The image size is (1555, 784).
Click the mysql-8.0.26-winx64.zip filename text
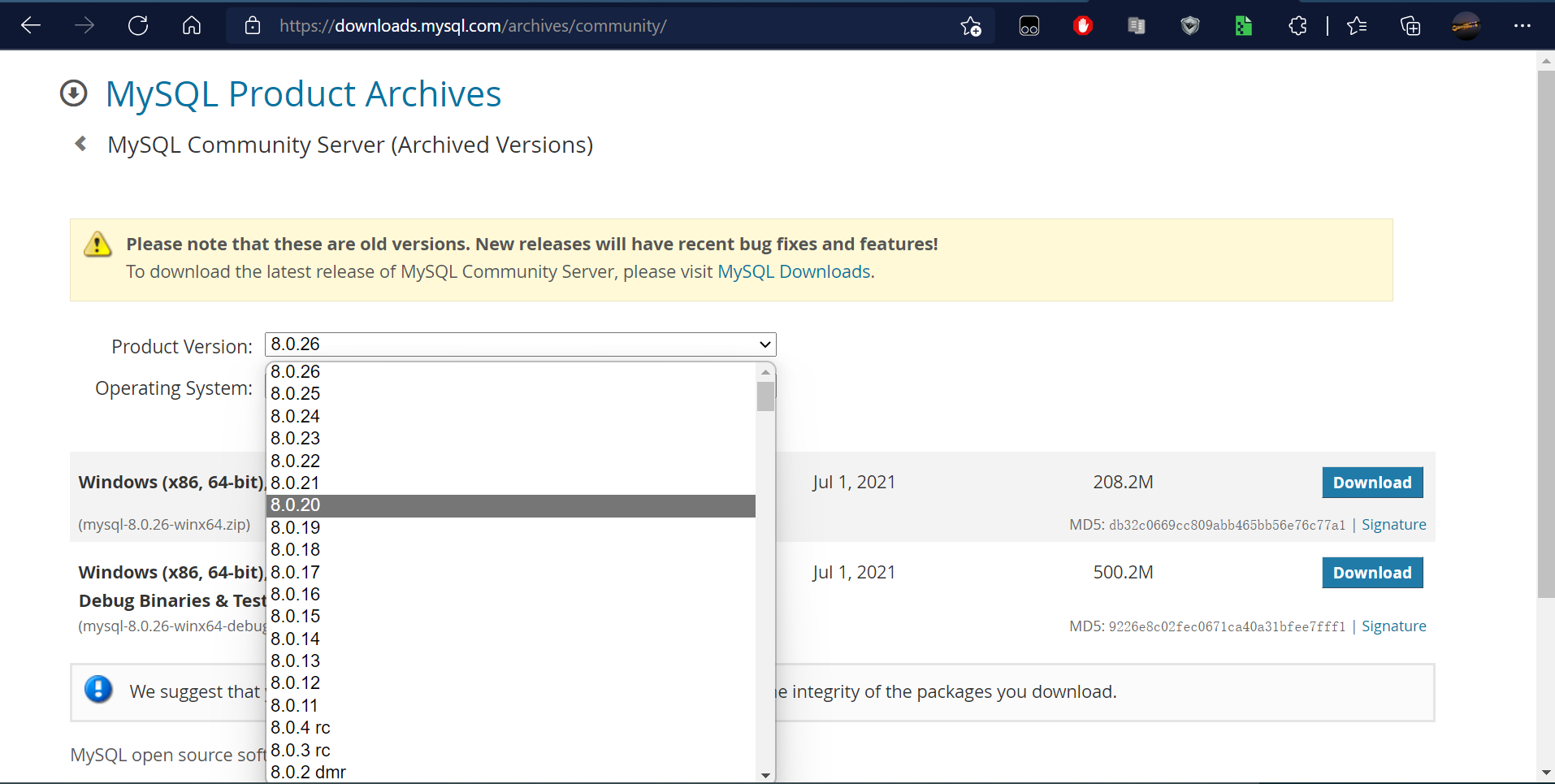coord(164,525)
